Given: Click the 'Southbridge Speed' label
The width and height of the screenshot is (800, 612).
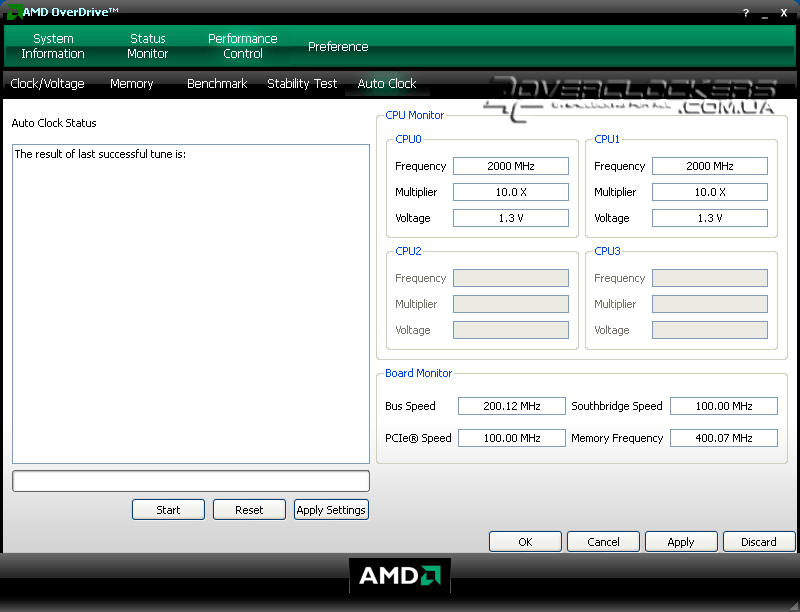Looking at the screenshot, I should (616, 406).
